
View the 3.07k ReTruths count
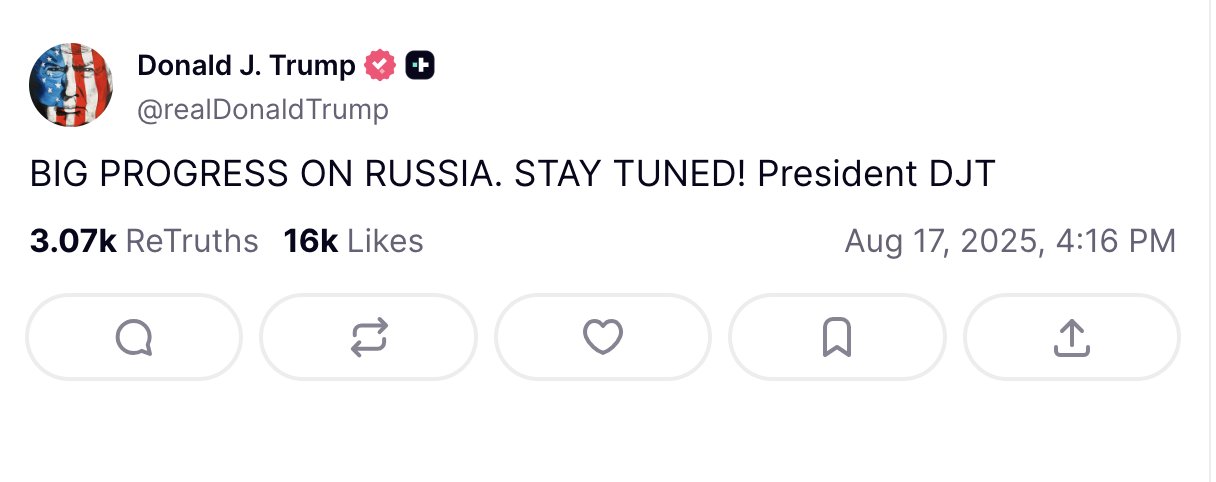tap(73, 241)
